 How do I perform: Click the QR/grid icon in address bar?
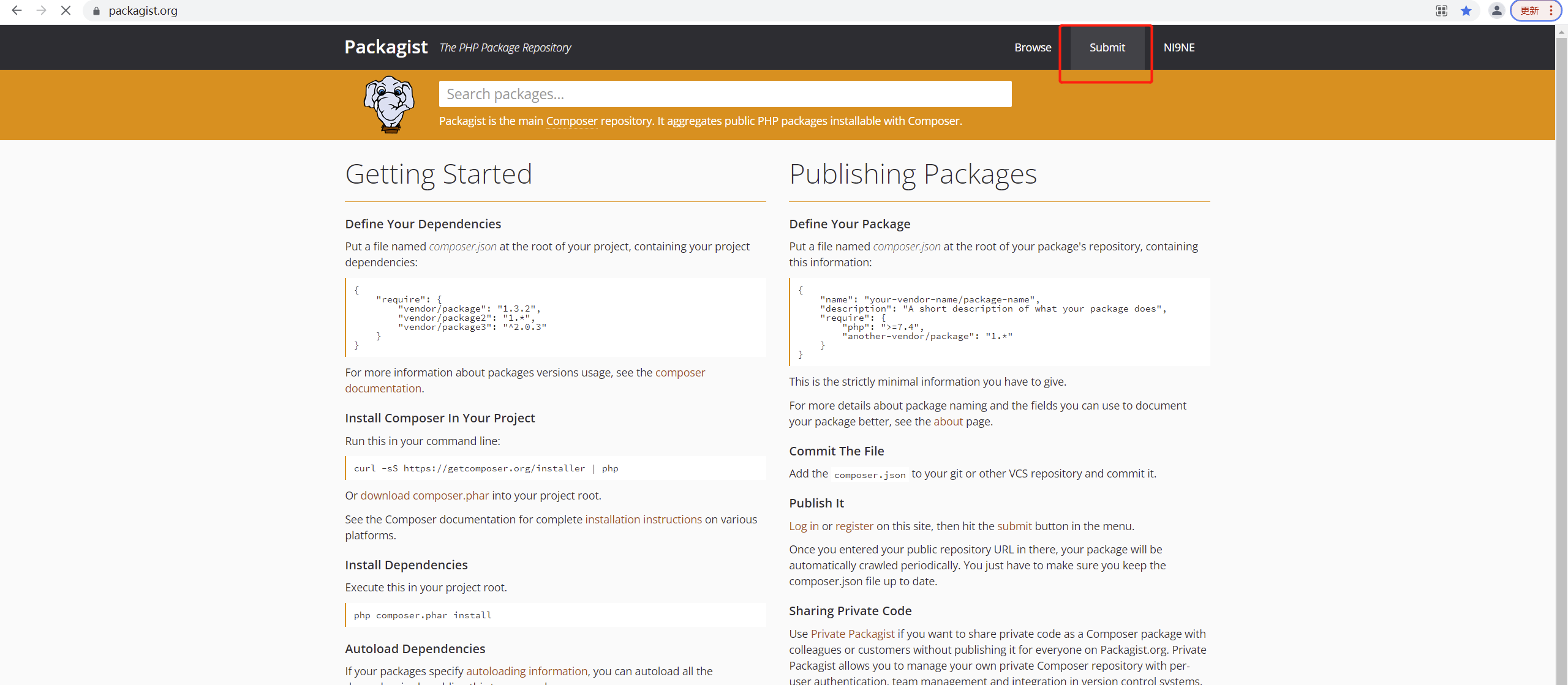[x=1441, y=10]
